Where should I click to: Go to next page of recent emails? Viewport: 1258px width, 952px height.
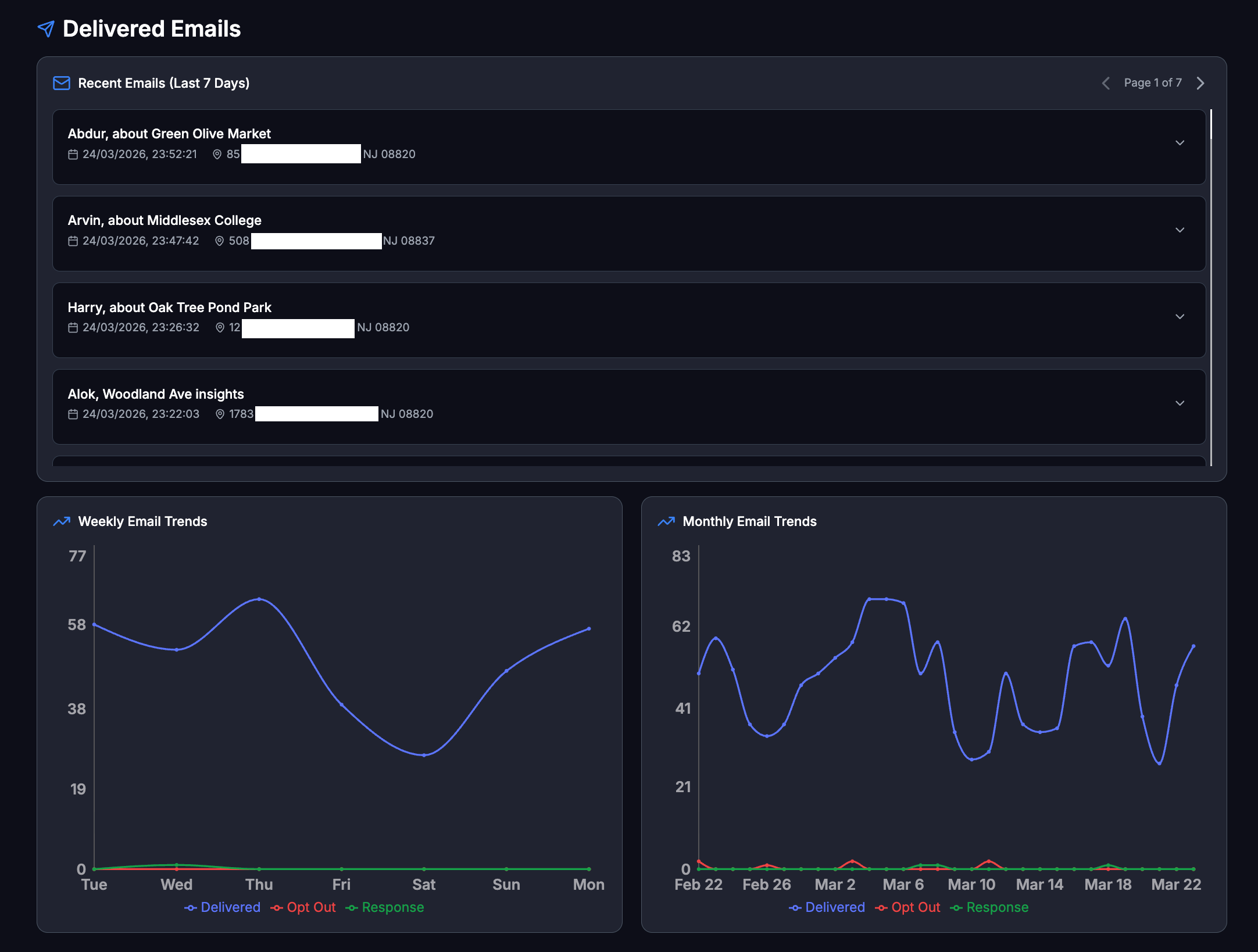pyautogui.click(x=1200, y=83)
